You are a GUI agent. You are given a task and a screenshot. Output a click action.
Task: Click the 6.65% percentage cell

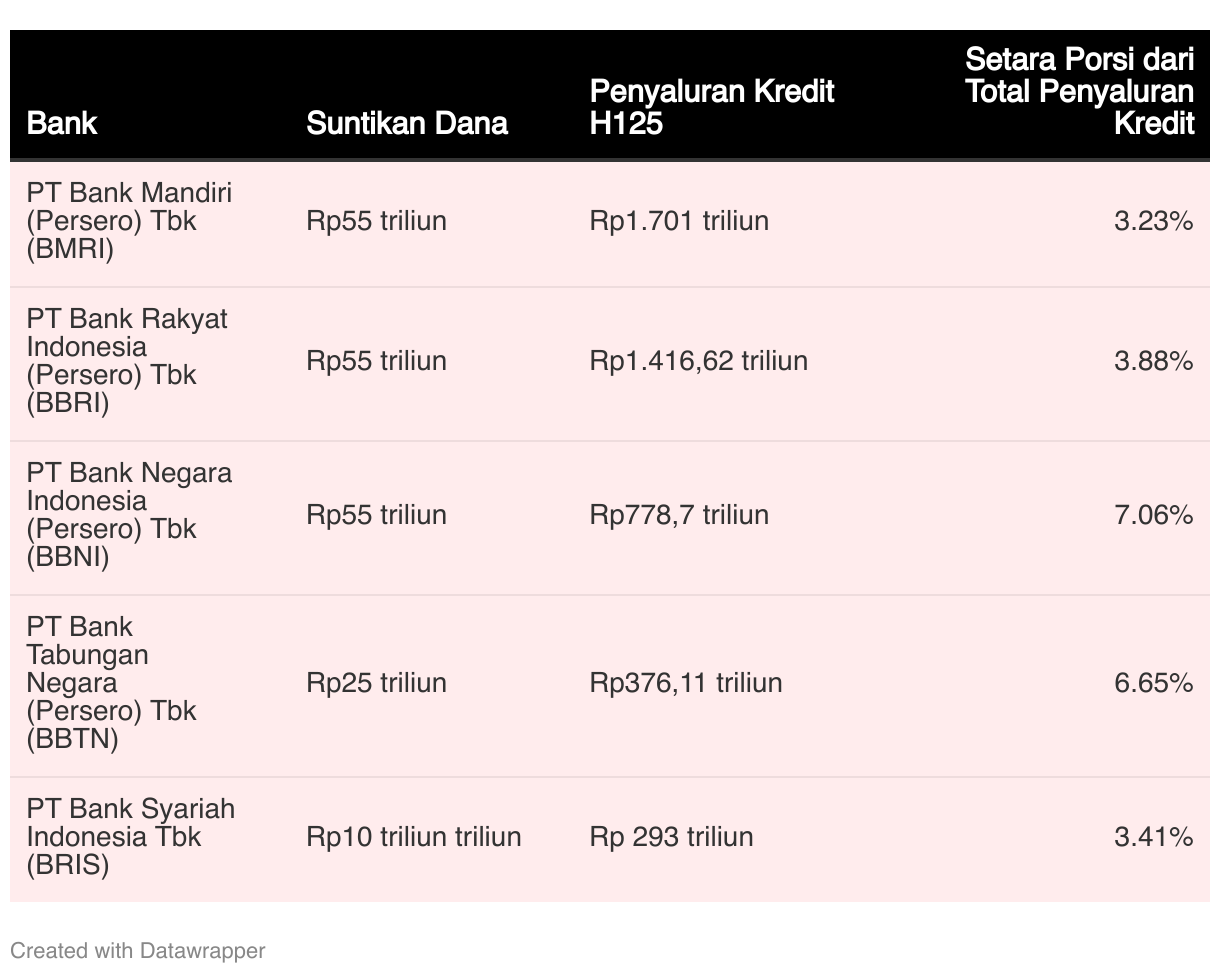coord(1153,683)
